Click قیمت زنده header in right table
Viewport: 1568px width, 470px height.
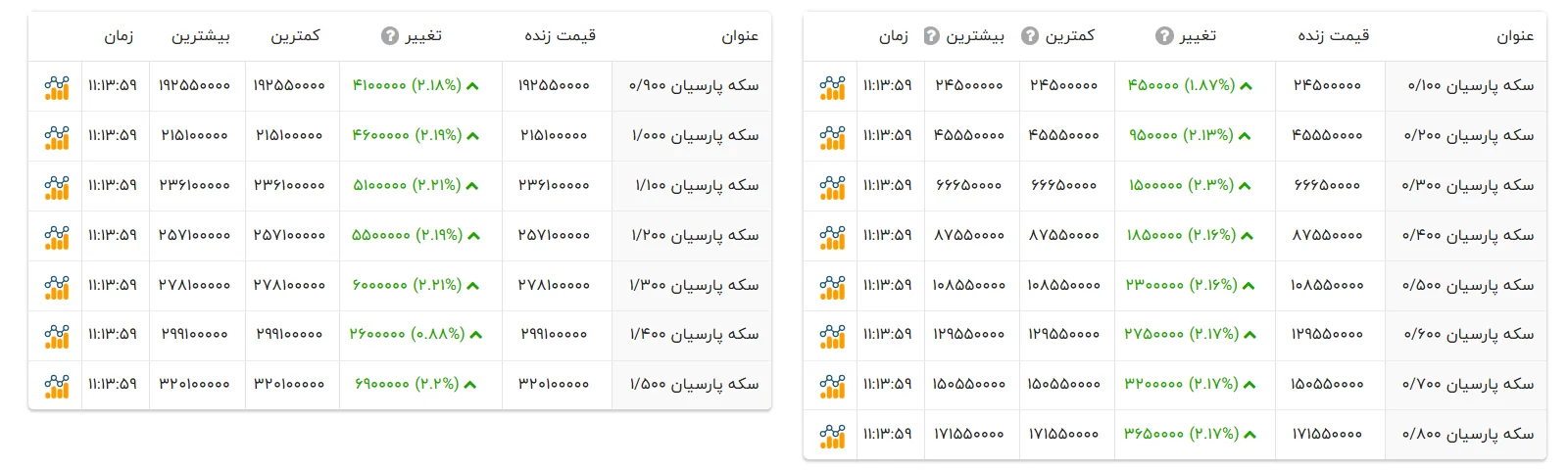pyautogui.click(x=1333, y=36)
